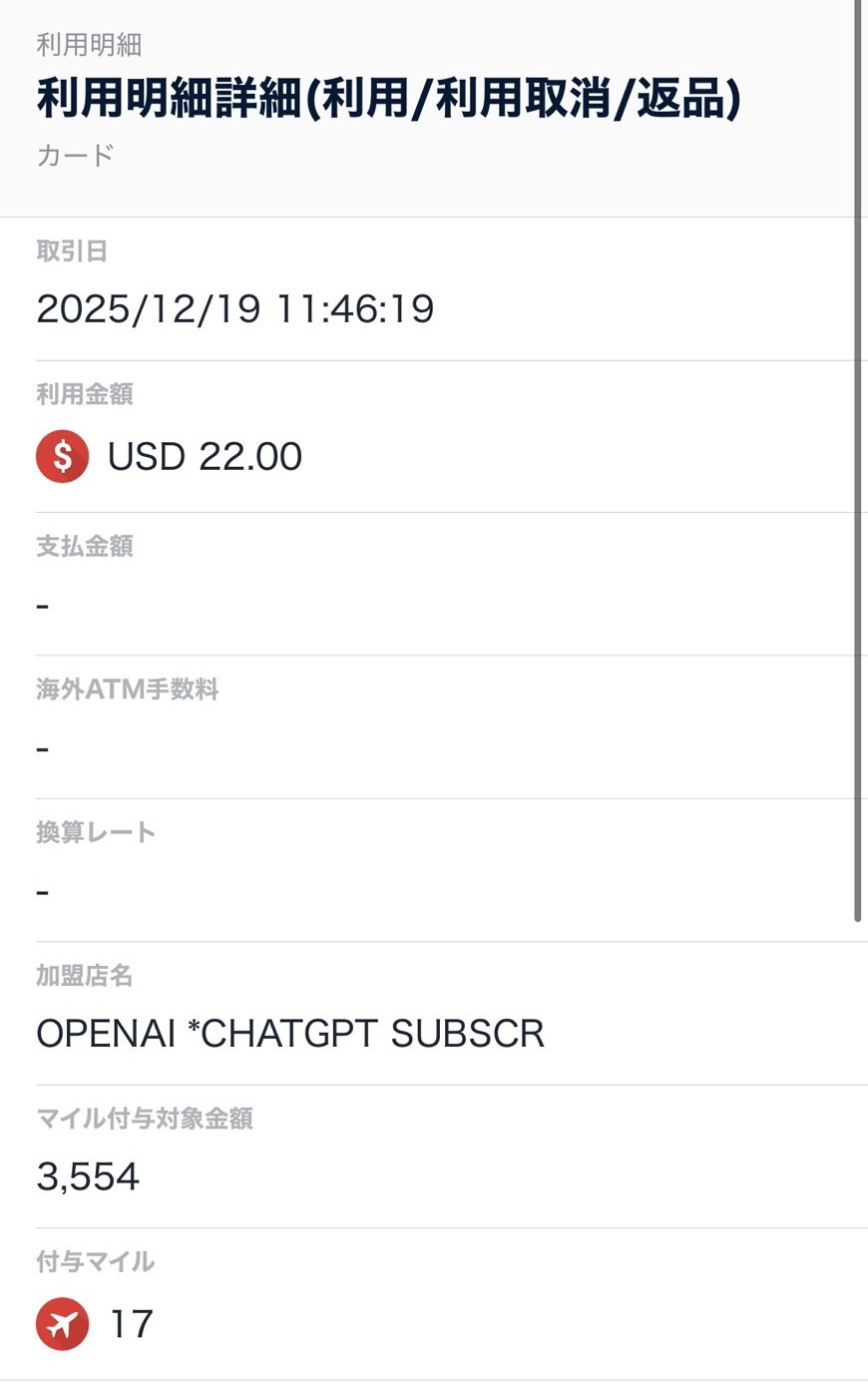This screenshot has height=1383, width=868.
Task: Select merchant name OPENAI *CHATGPT SUBSCR
Action: click(x=290, y=1034)
